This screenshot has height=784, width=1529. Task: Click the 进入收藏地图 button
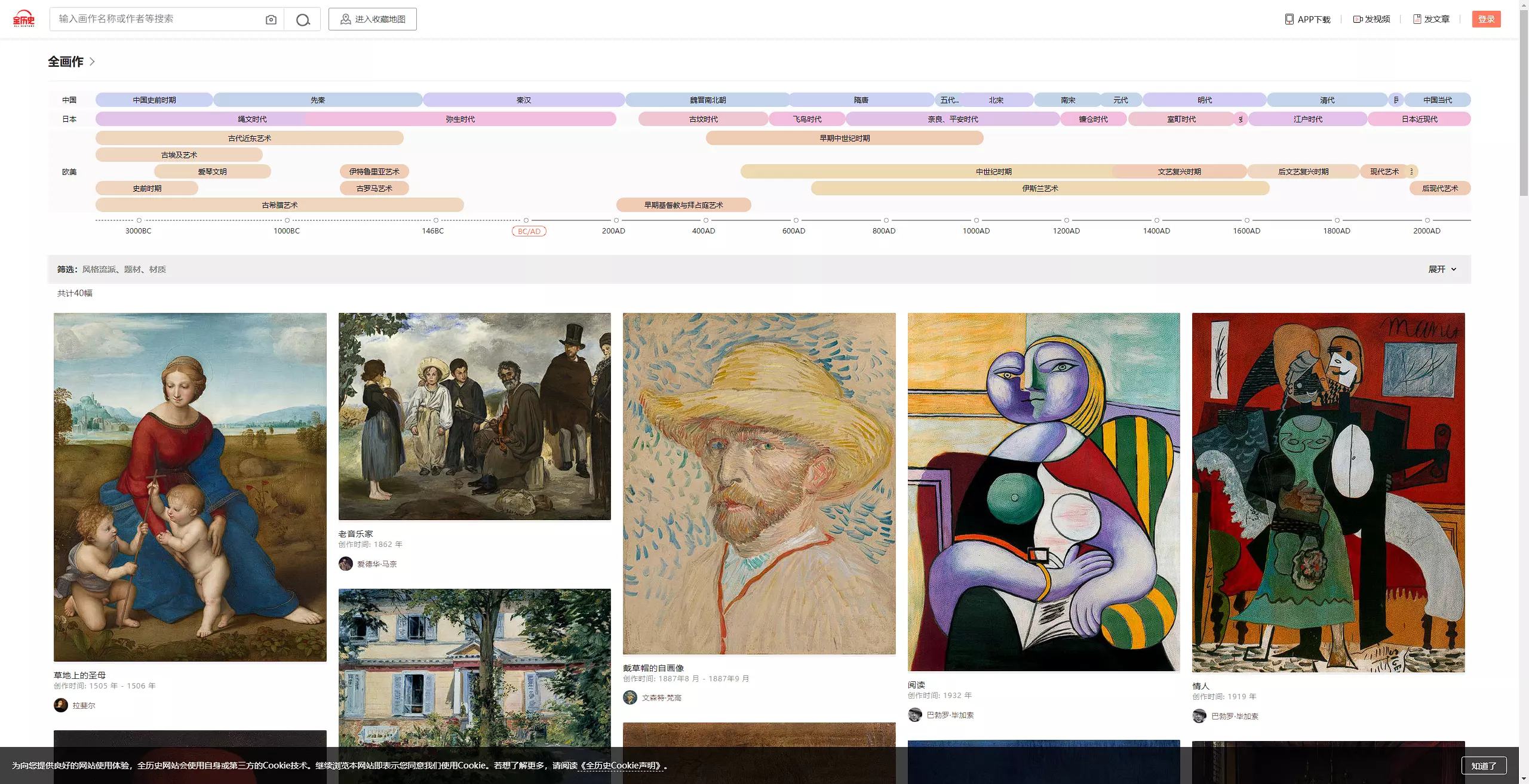pos(372,19)
